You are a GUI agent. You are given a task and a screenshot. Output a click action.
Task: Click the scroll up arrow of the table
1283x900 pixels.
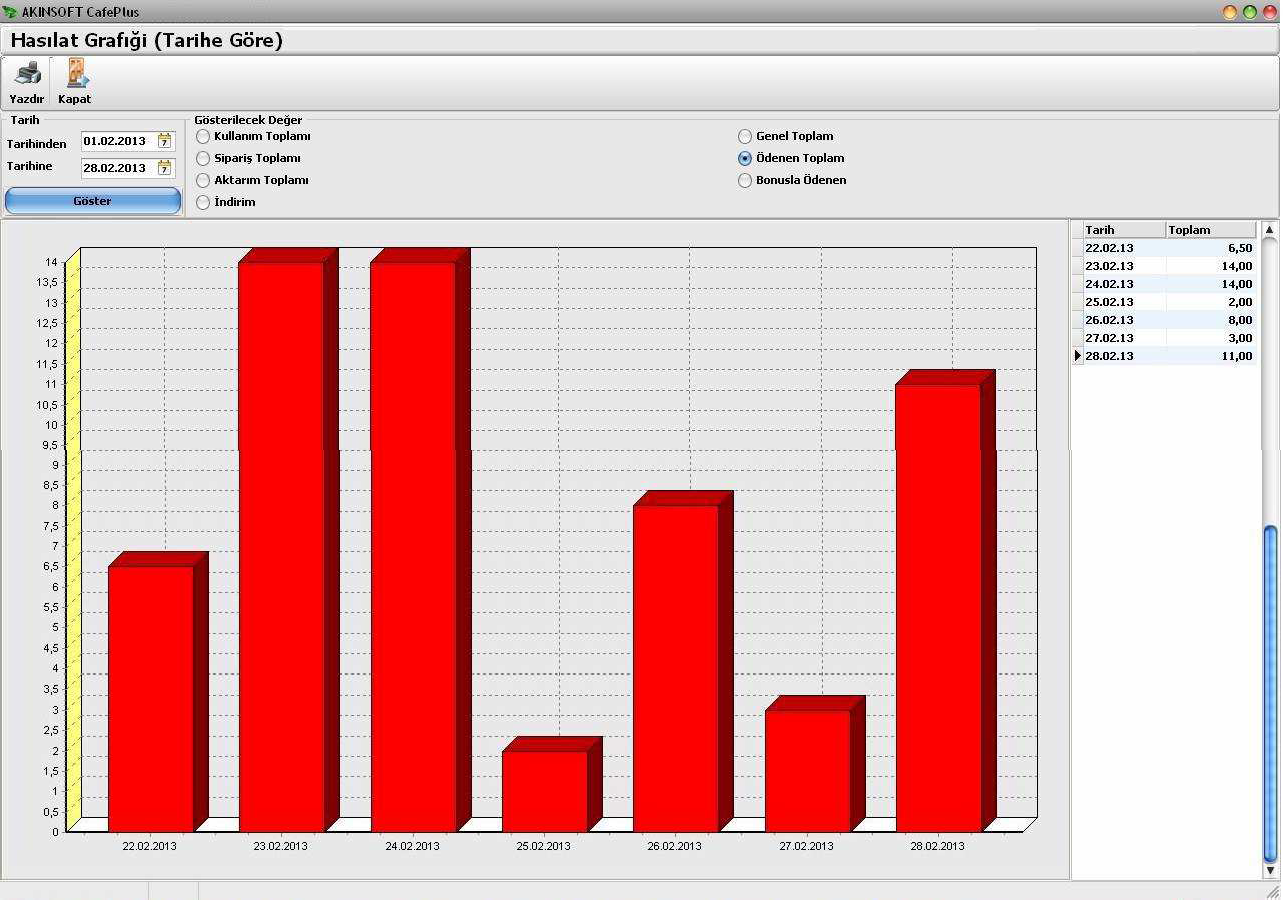[1270, 229]
